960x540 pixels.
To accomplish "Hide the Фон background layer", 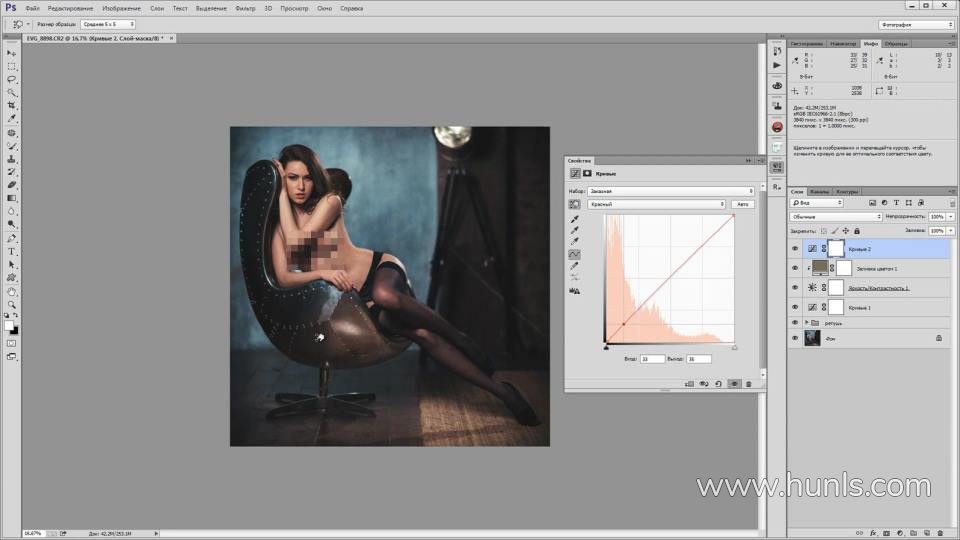I will (x=795, y=338).
